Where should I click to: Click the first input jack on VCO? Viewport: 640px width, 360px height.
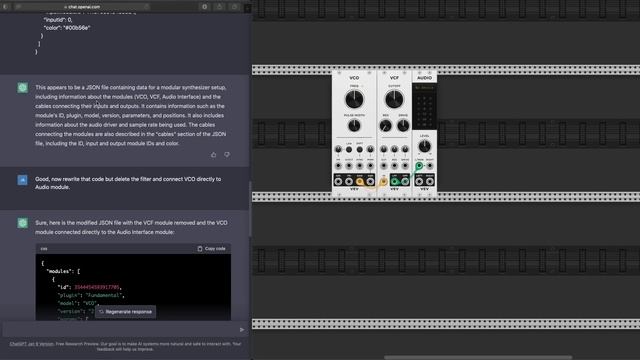pos(338,166)
